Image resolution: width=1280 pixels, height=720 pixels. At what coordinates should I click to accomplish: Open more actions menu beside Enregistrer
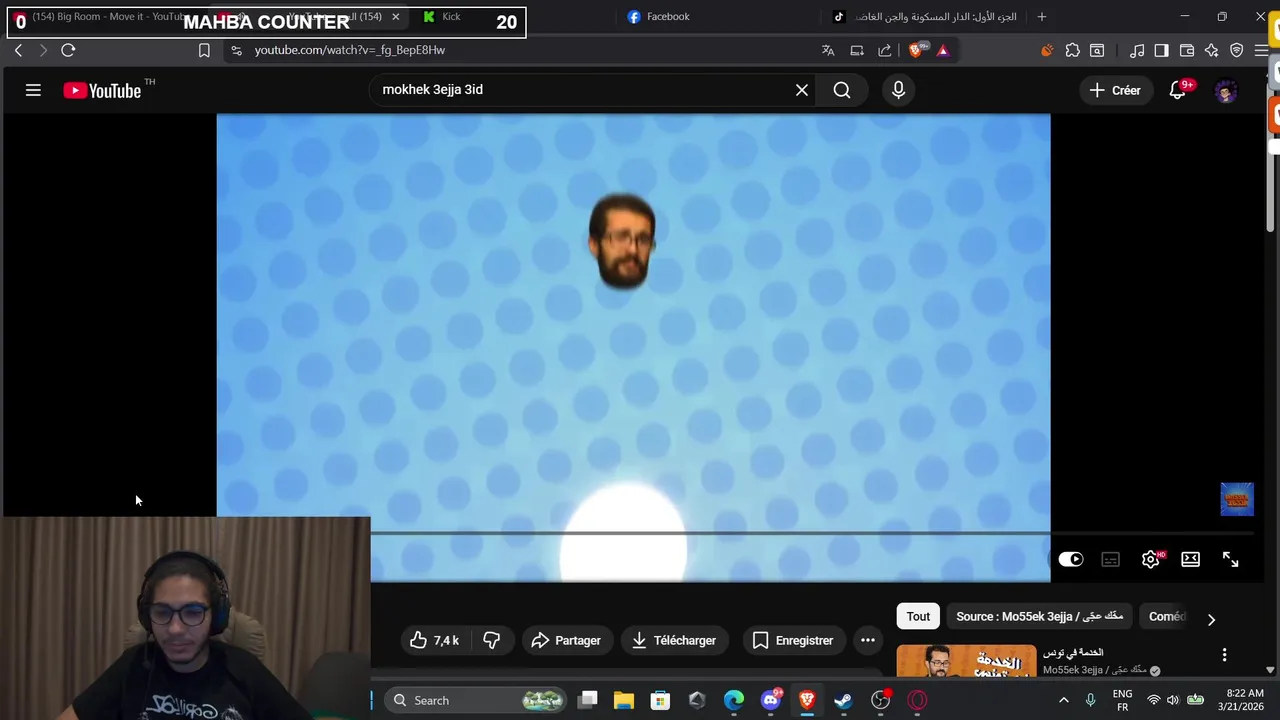coord(868,640)
